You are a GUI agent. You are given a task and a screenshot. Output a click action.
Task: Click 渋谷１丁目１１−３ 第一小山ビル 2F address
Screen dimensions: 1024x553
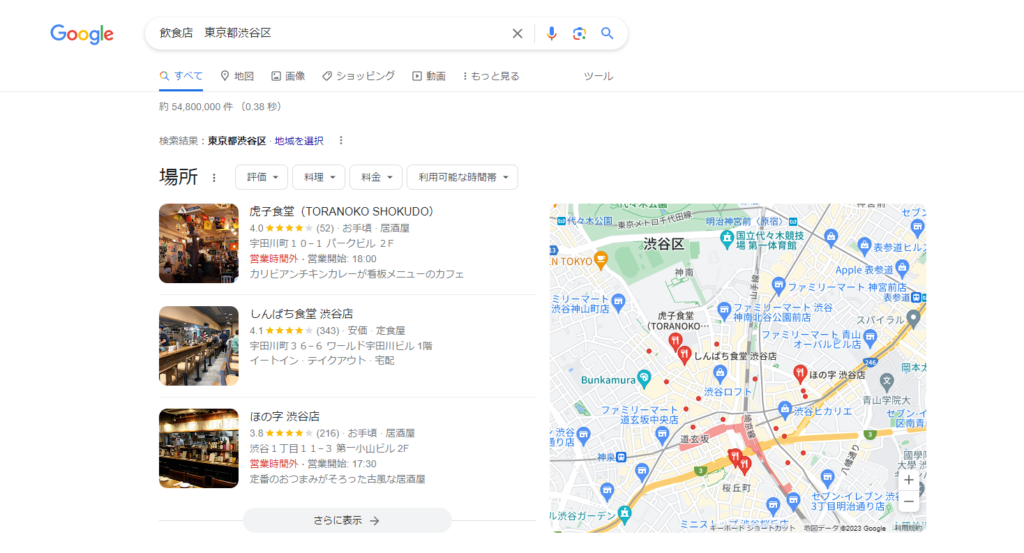coord(329,449)
